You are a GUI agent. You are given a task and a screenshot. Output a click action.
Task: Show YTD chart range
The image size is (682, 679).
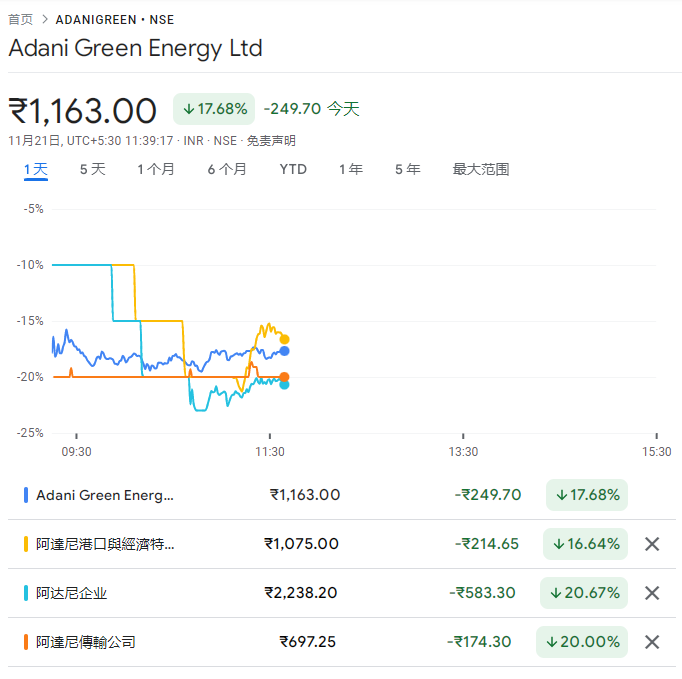[293, 169]
